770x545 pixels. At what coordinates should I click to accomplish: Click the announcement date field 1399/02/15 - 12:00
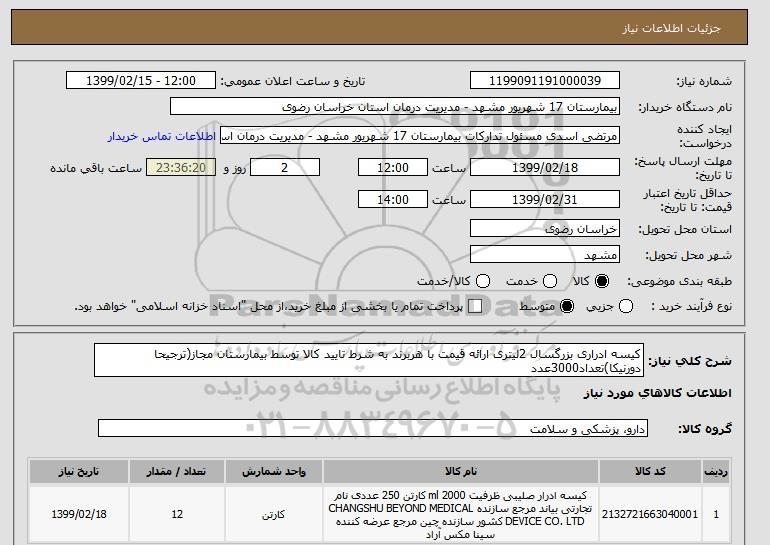(x=141, y=81)
